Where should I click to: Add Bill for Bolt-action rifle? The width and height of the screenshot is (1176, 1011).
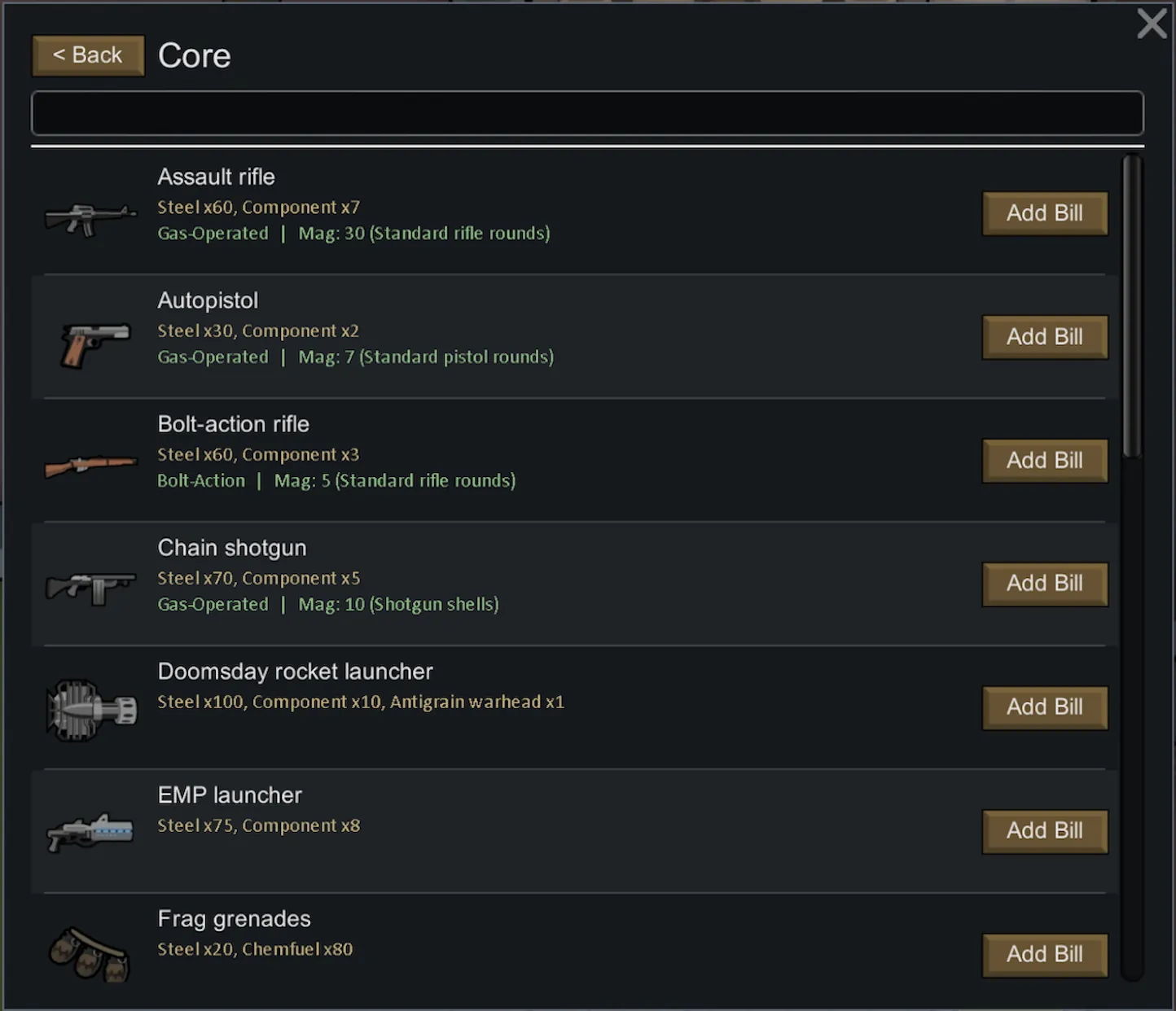[x=1044, y=461]
